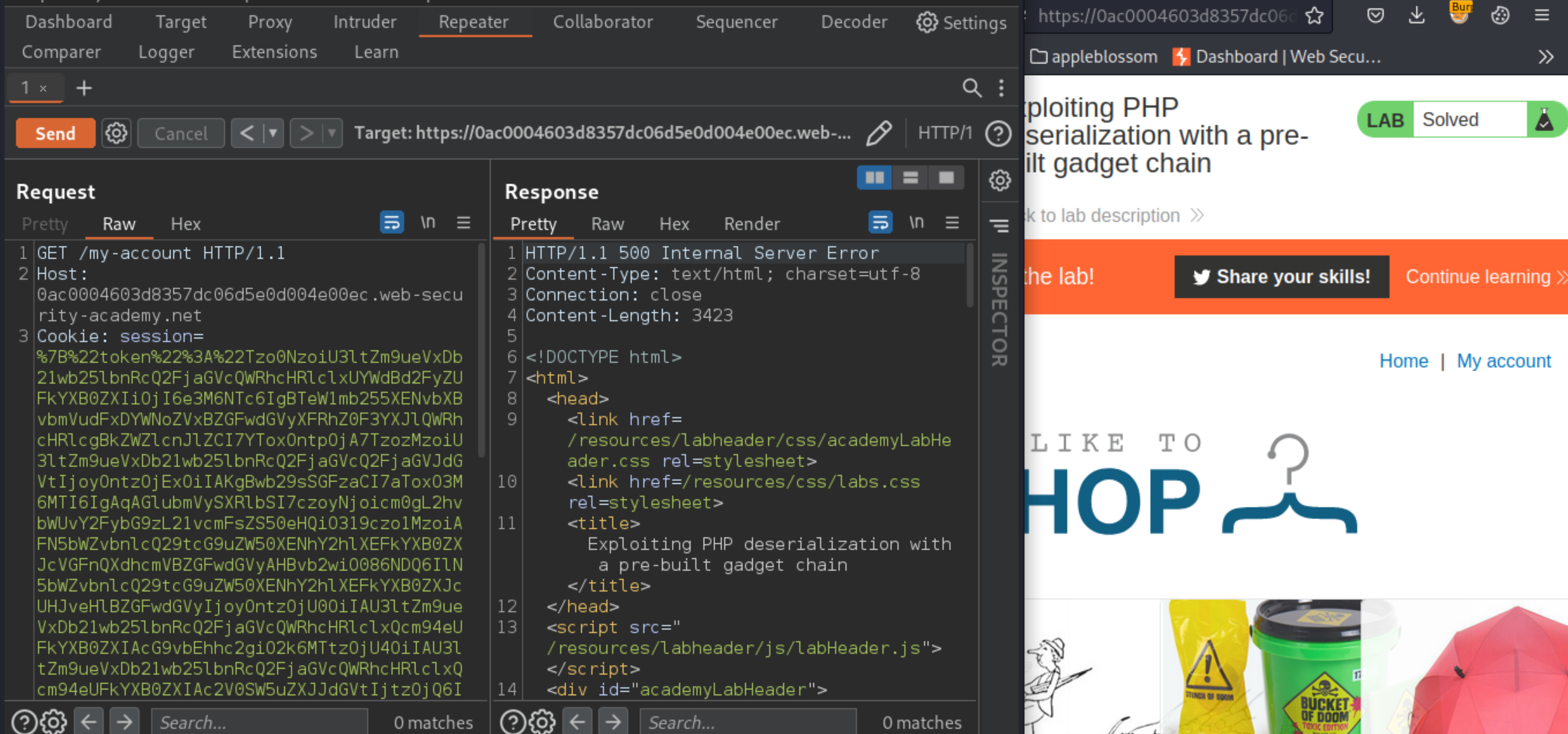Screen dimensions: 1568x734
Task: Select request Hex view tab
Action: [186, 224]
